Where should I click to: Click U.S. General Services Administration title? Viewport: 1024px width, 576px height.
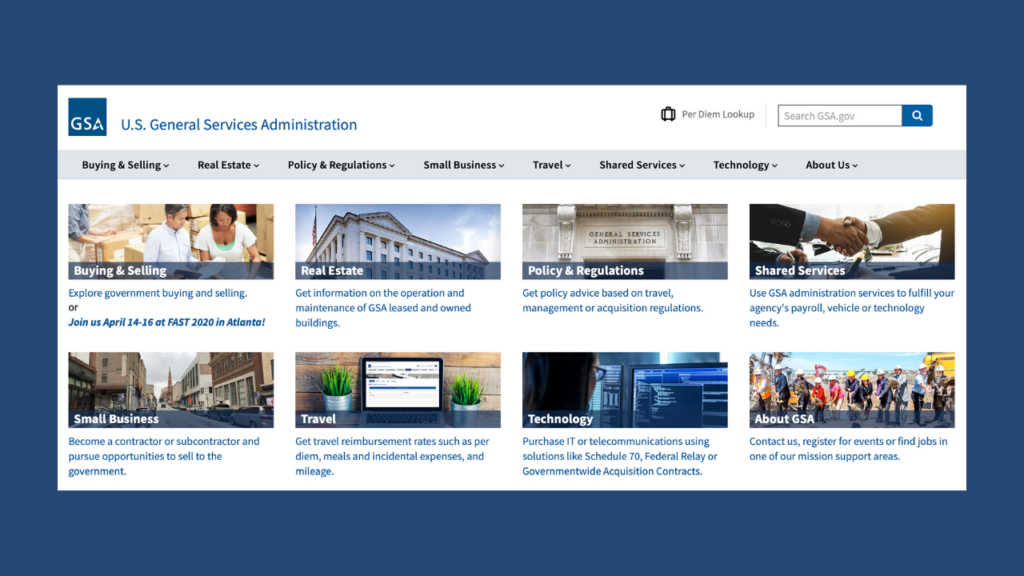238,125
